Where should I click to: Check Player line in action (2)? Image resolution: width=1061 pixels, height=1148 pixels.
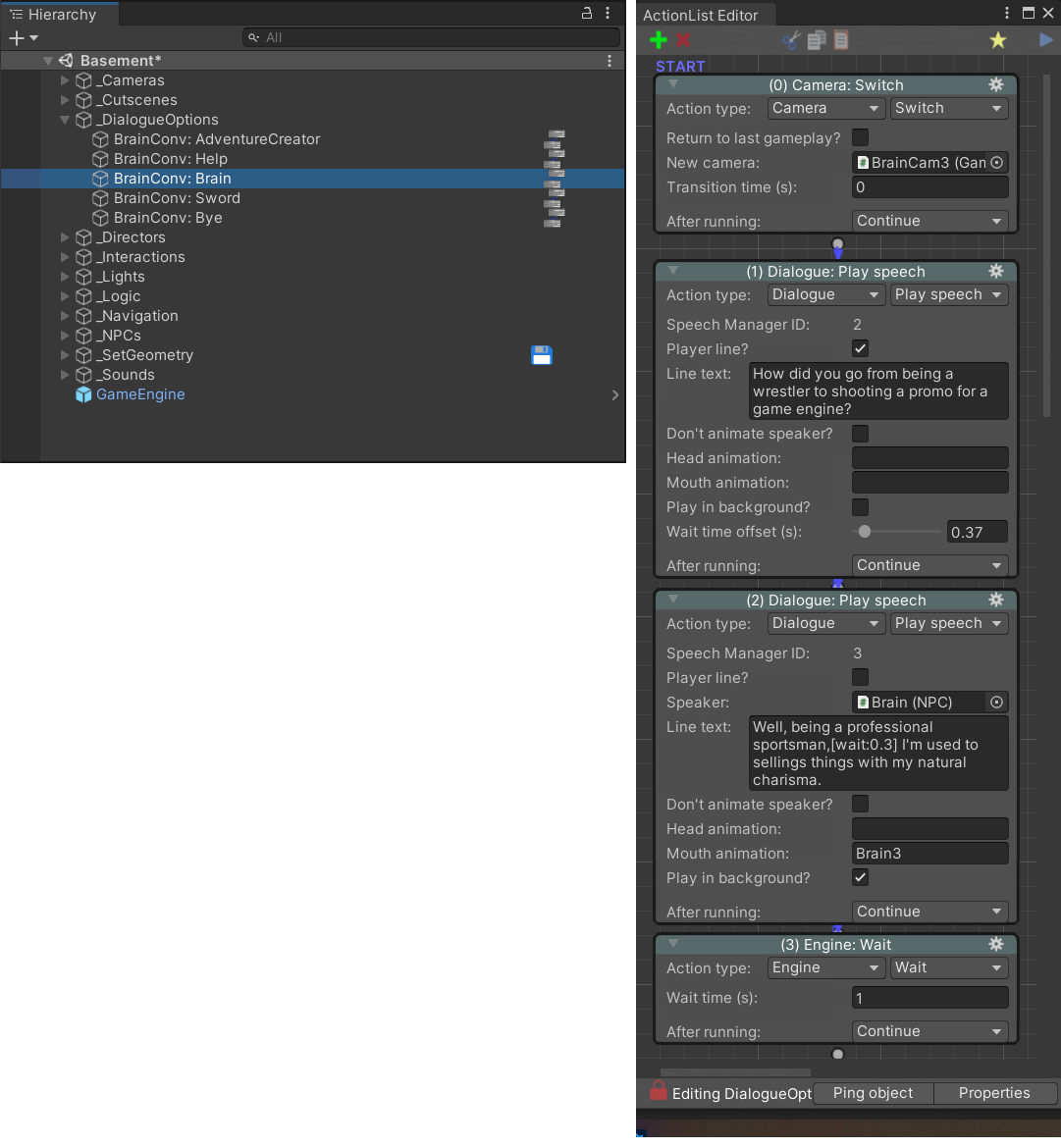(x=861, y=677)
